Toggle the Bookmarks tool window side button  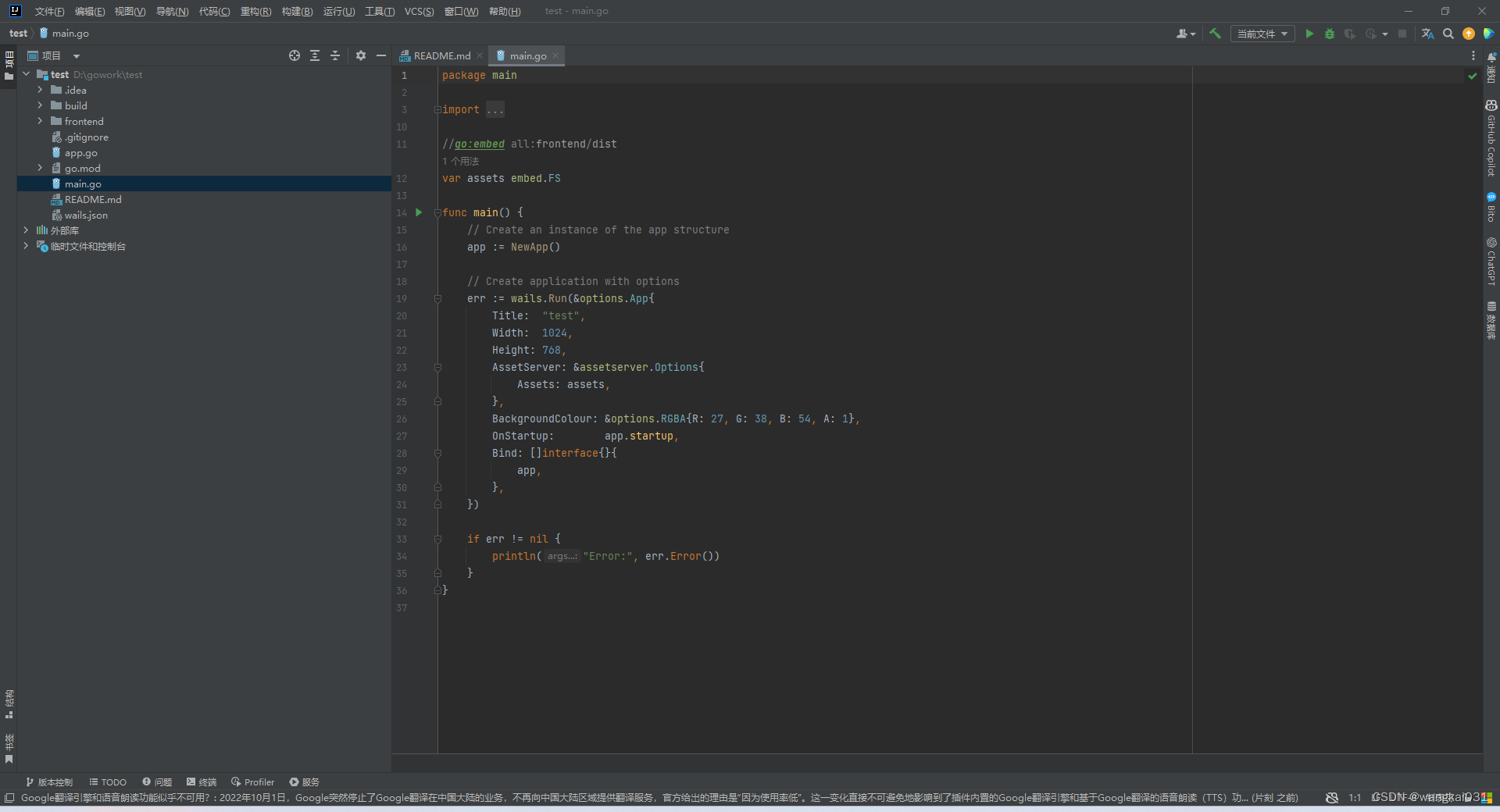[x=9, y=748]
